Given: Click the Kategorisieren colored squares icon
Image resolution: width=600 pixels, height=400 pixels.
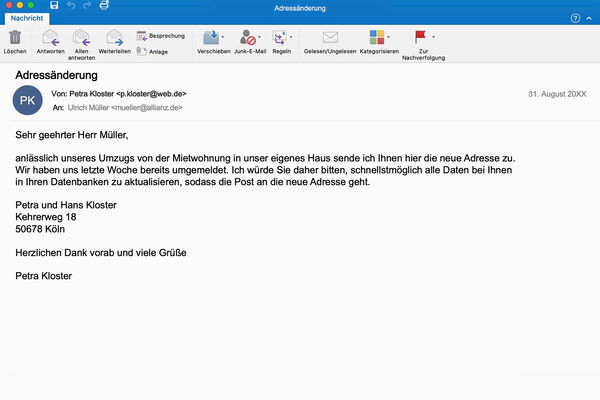Looking at the screenshot, I should (x=377, y=38).
